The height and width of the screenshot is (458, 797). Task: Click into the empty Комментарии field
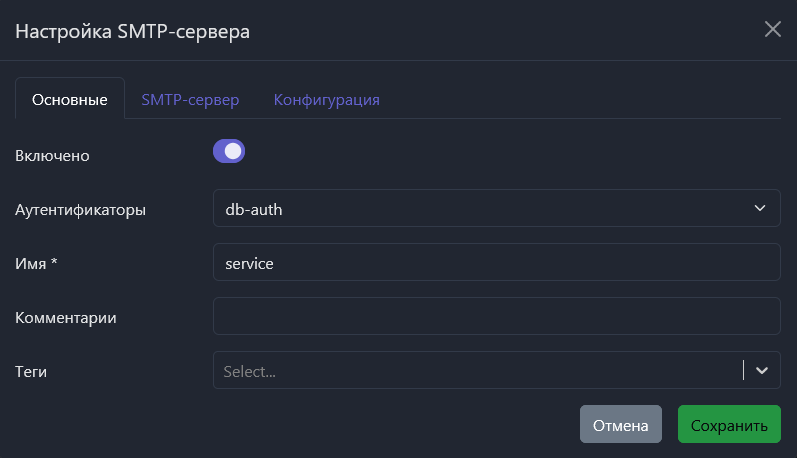[x=496, y=317]
